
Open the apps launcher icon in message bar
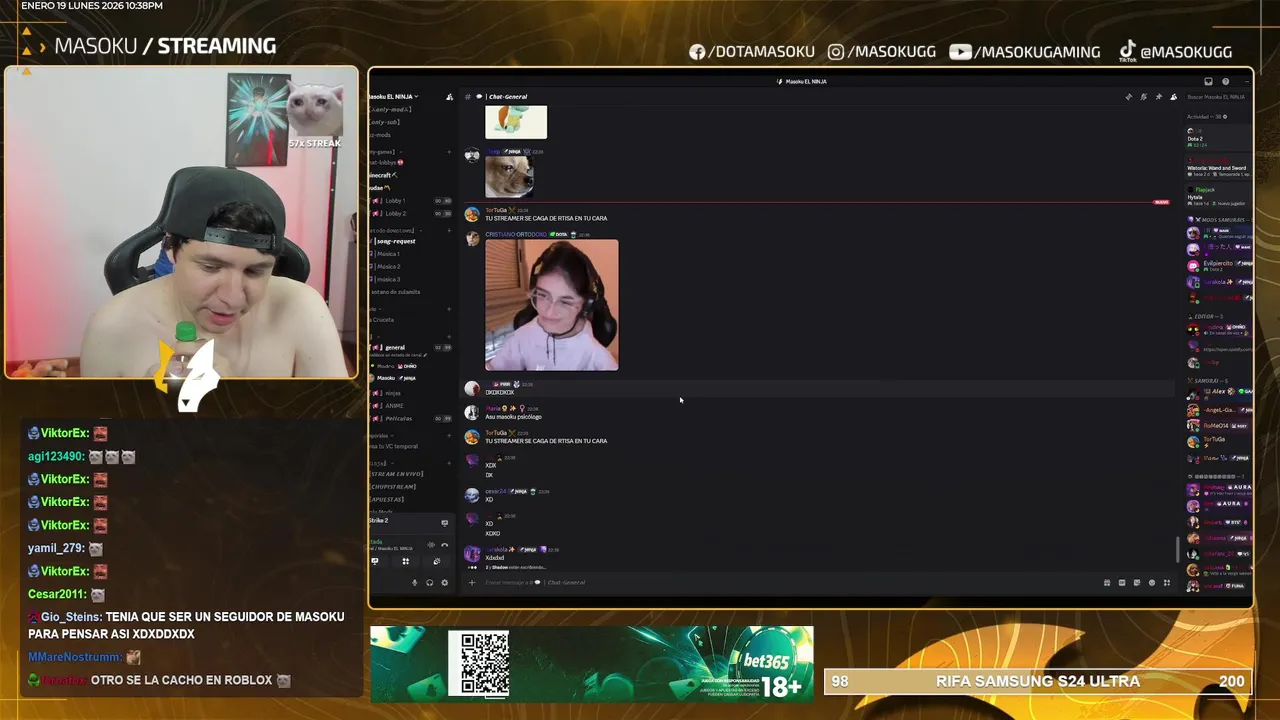click(1166, 582)
